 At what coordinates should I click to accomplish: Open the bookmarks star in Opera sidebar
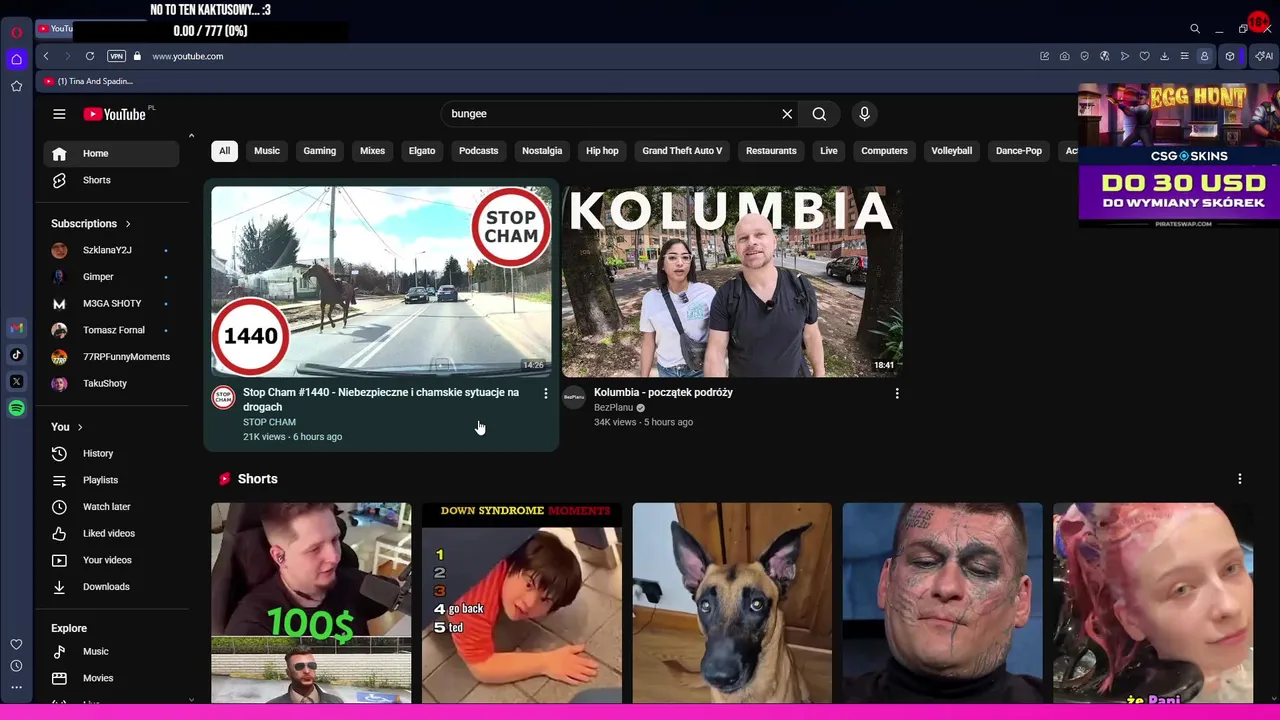[x=16, y=86]
